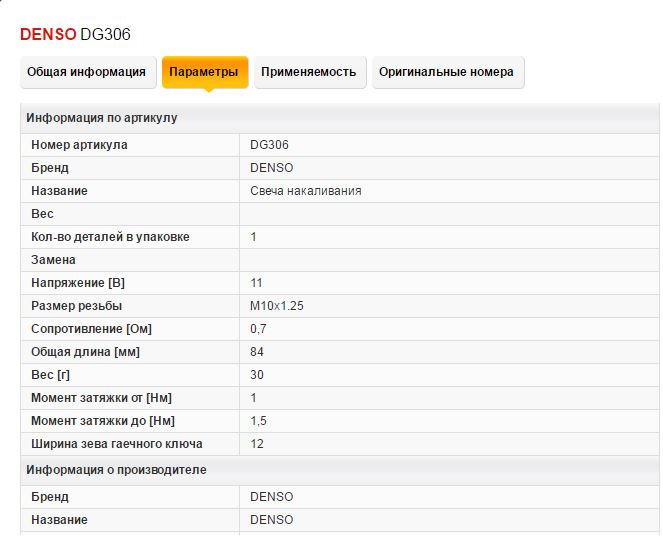This screenshot has width=663, height=536.
Task: Click the Момент затяжки до [Нм] label
Action: [103, 421]
